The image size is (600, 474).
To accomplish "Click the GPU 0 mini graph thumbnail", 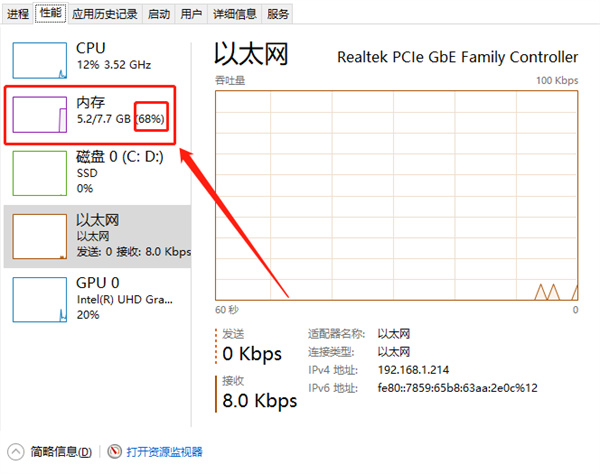I will point(39,299).
